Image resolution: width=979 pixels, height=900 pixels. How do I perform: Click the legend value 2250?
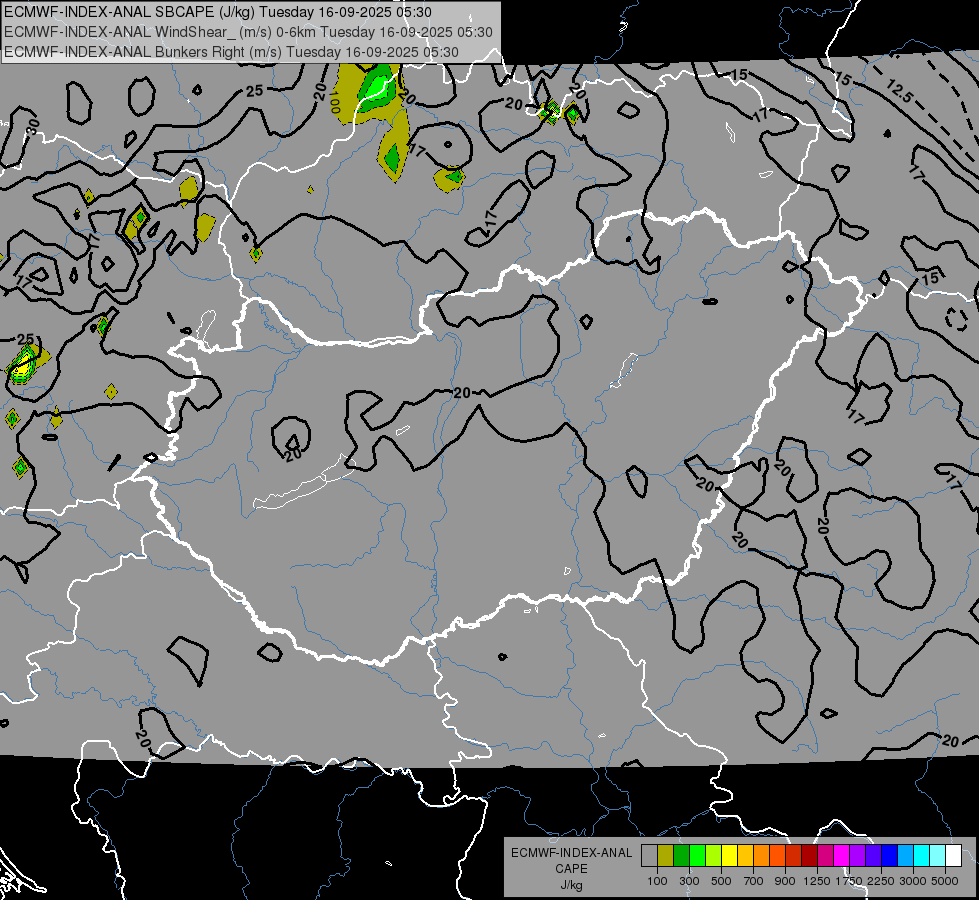coord(881,881)
